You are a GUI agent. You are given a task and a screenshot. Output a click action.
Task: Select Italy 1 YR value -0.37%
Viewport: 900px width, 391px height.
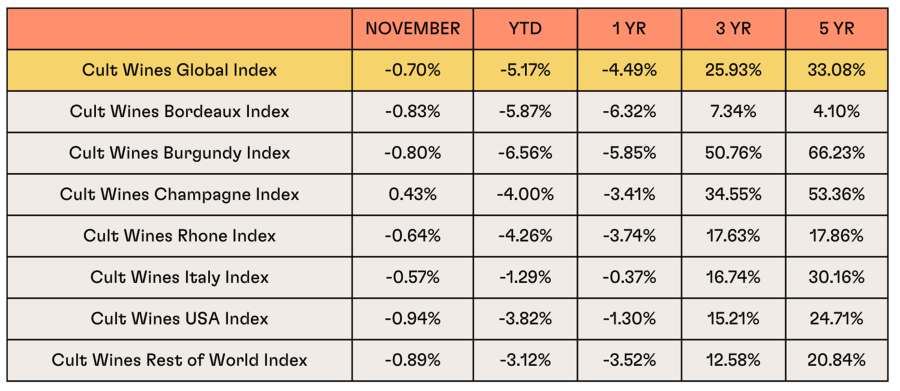[629, 277]
